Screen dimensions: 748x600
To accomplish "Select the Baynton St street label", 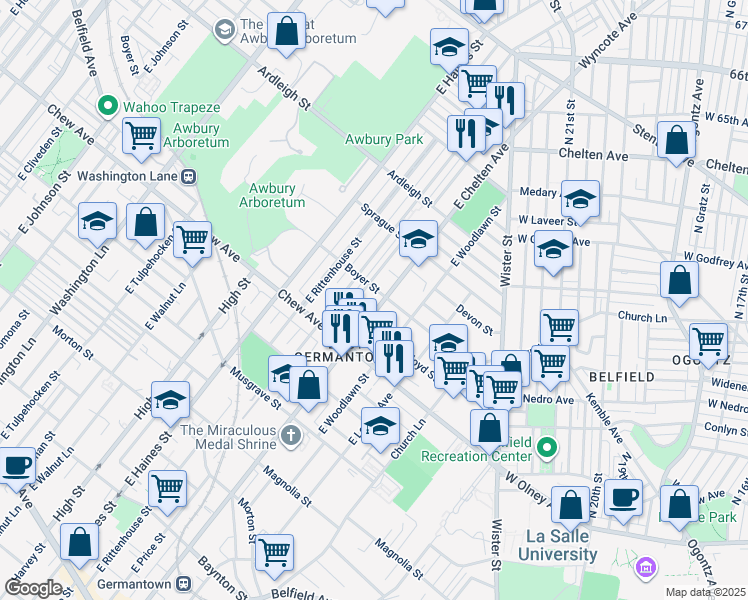I will [223, 578].
